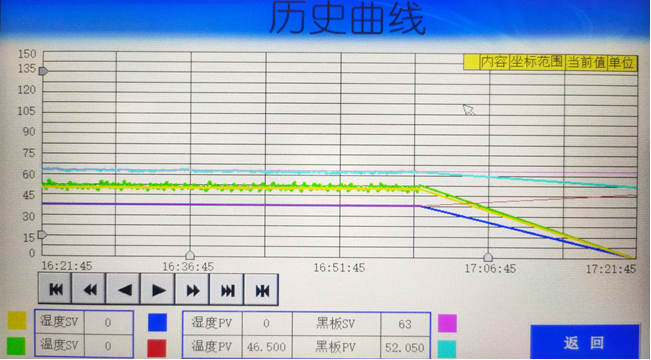Image resolution: width=651 pixels, height=360 pixels.
Task: Jump to last record playback button
Action: coord(227,289)
